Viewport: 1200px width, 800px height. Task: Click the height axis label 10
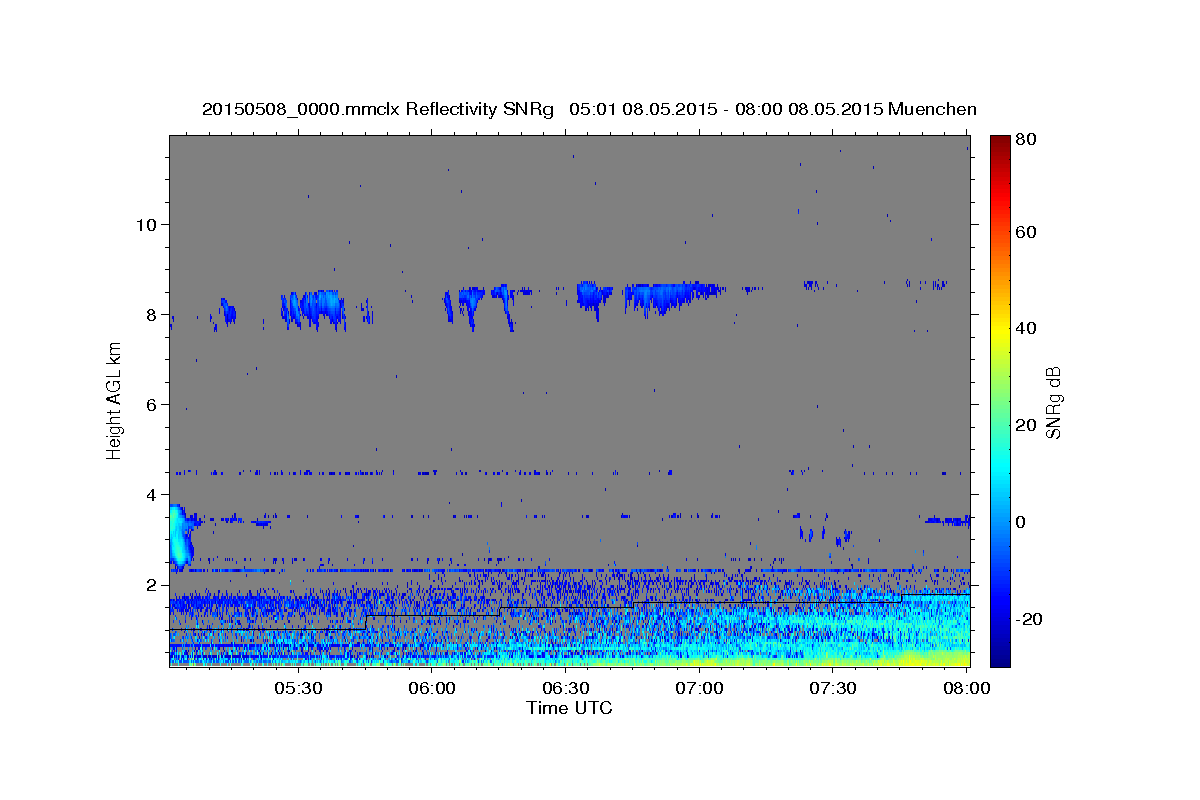click(146, 224)
